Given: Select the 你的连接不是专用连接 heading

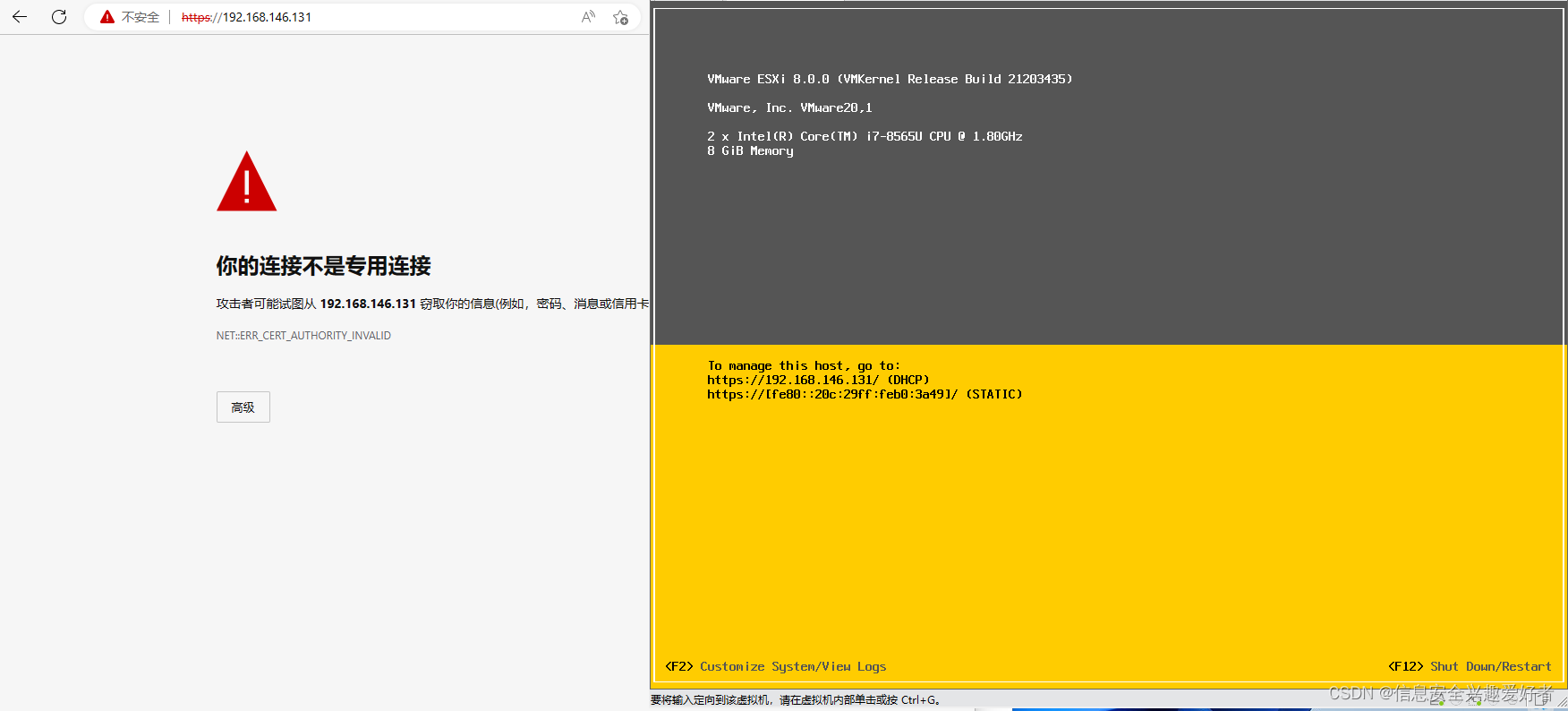Looking at the screenshot, I should tap(324, 266).
